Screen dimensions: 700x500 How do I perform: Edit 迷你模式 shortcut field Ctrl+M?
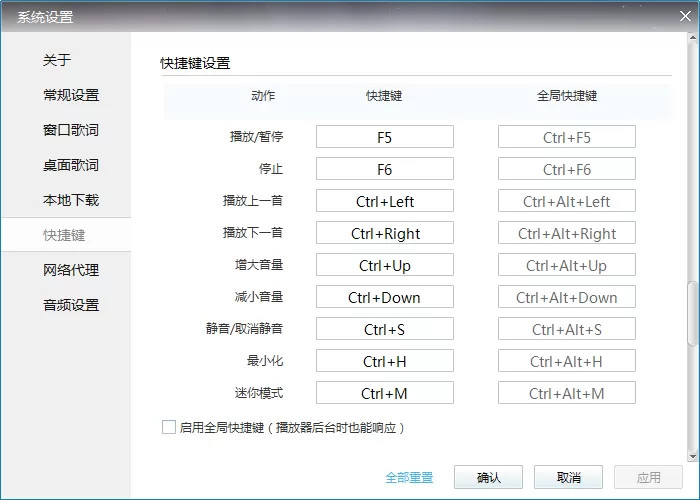tap(385, 393)
